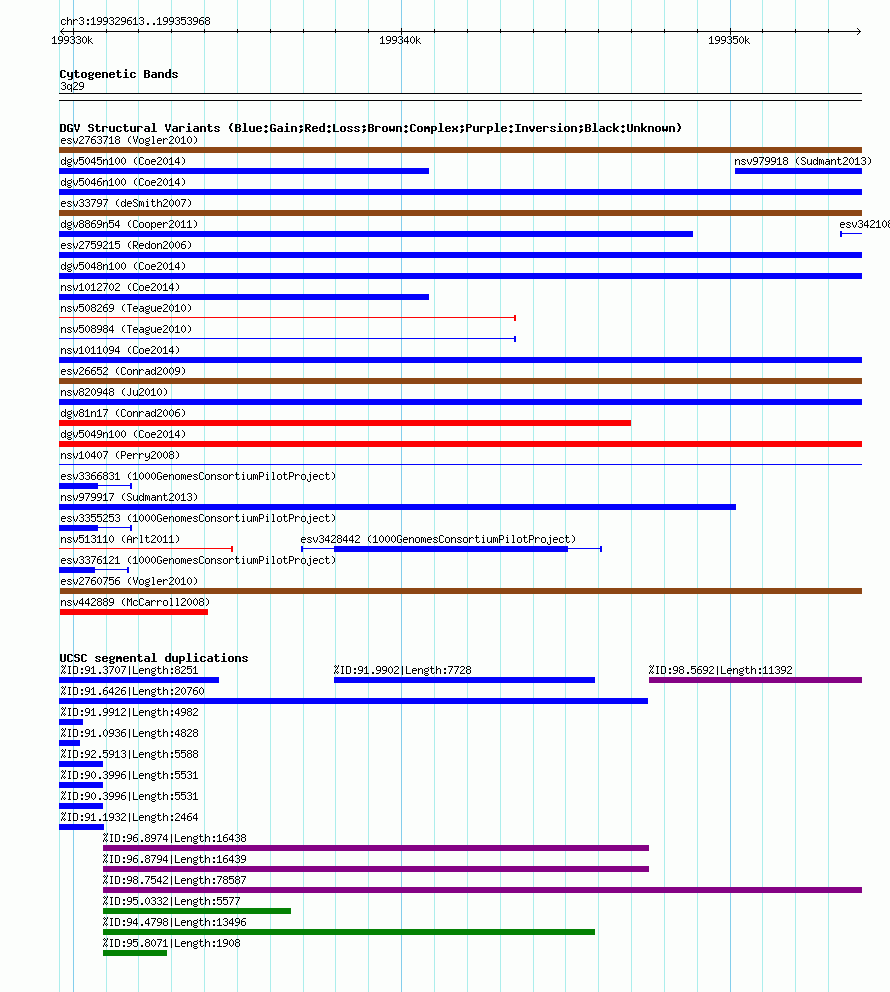Open esv2760756 (Vogler2010) entry
Viewport: 890px width, 992px height.
pyautogui.click(x=129, y=581)
